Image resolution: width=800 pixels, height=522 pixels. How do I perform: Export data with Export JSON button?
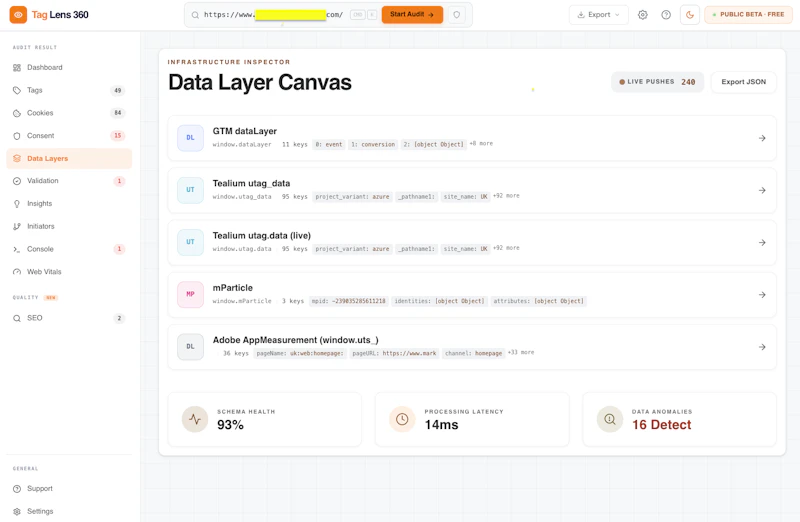pyautogui.click(x=743, y=82)
